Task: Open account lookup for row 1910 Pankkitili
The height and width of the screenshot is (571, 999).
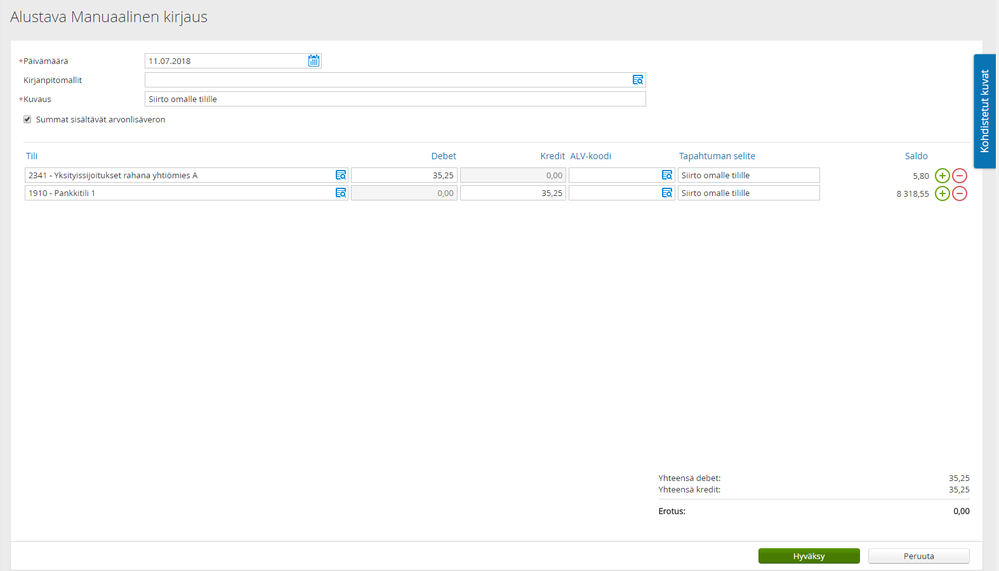Action: (341, 193)
